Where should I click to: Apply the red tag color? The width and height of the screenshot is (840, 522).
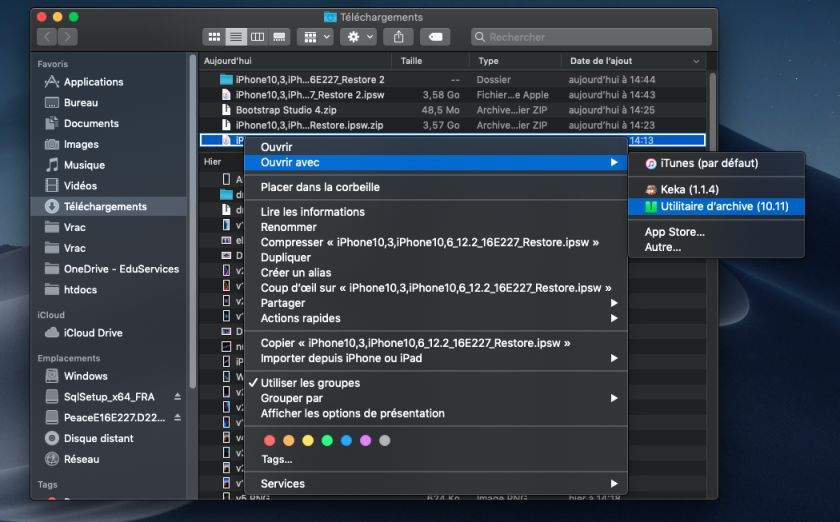point(269,441)
